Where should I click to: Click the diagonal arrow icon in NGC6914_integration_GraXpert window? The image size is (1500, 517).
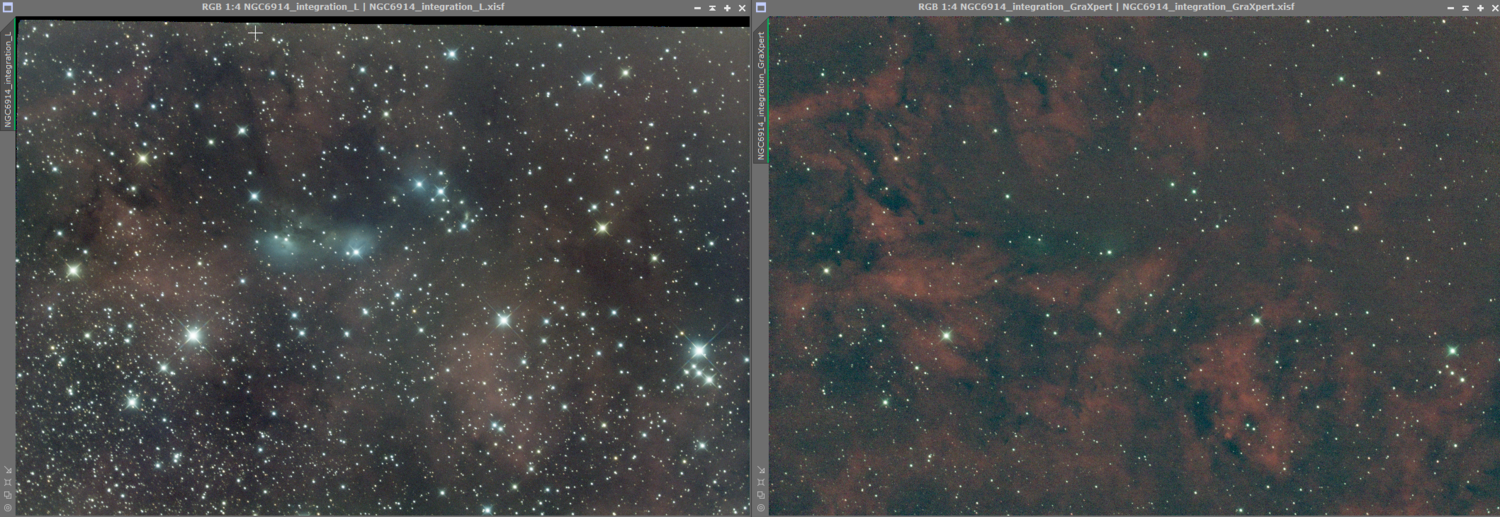click(761, 469)
